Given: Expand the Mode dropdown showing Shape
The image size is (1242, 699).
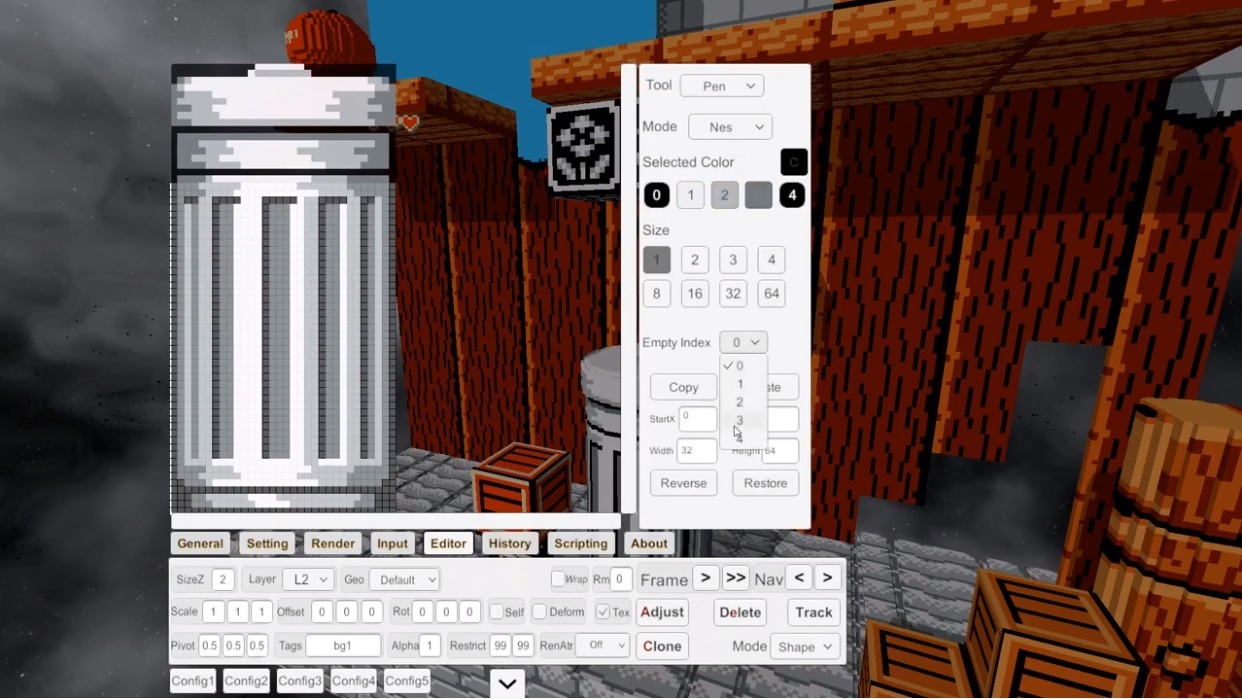Looking at the screenshot, I should click(805, 646).
